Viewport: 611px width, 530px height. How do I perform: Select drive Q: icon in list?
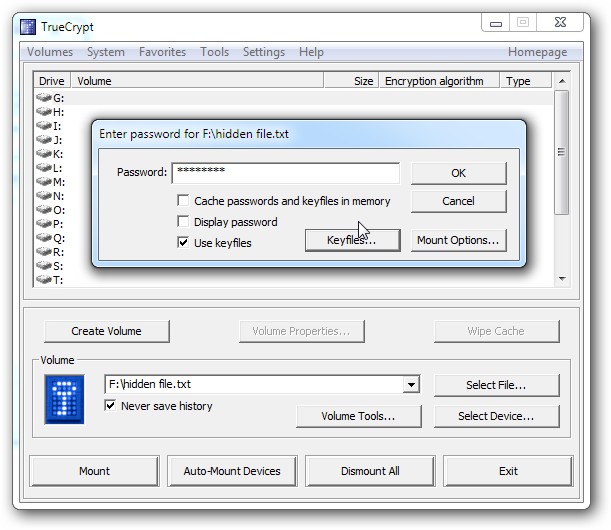[x=44, y=237]
